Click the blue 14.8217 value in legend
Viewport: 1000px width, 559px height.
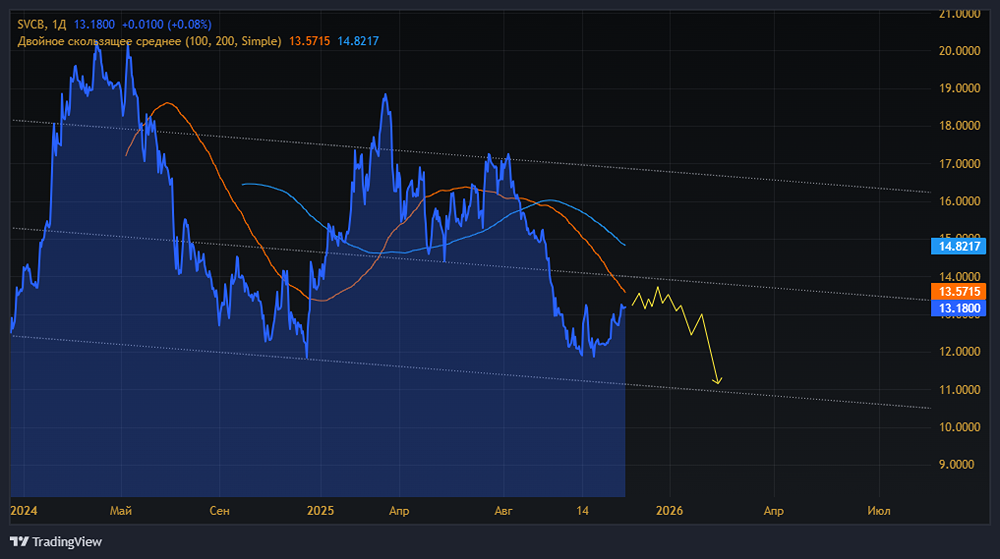pos(358,41)
